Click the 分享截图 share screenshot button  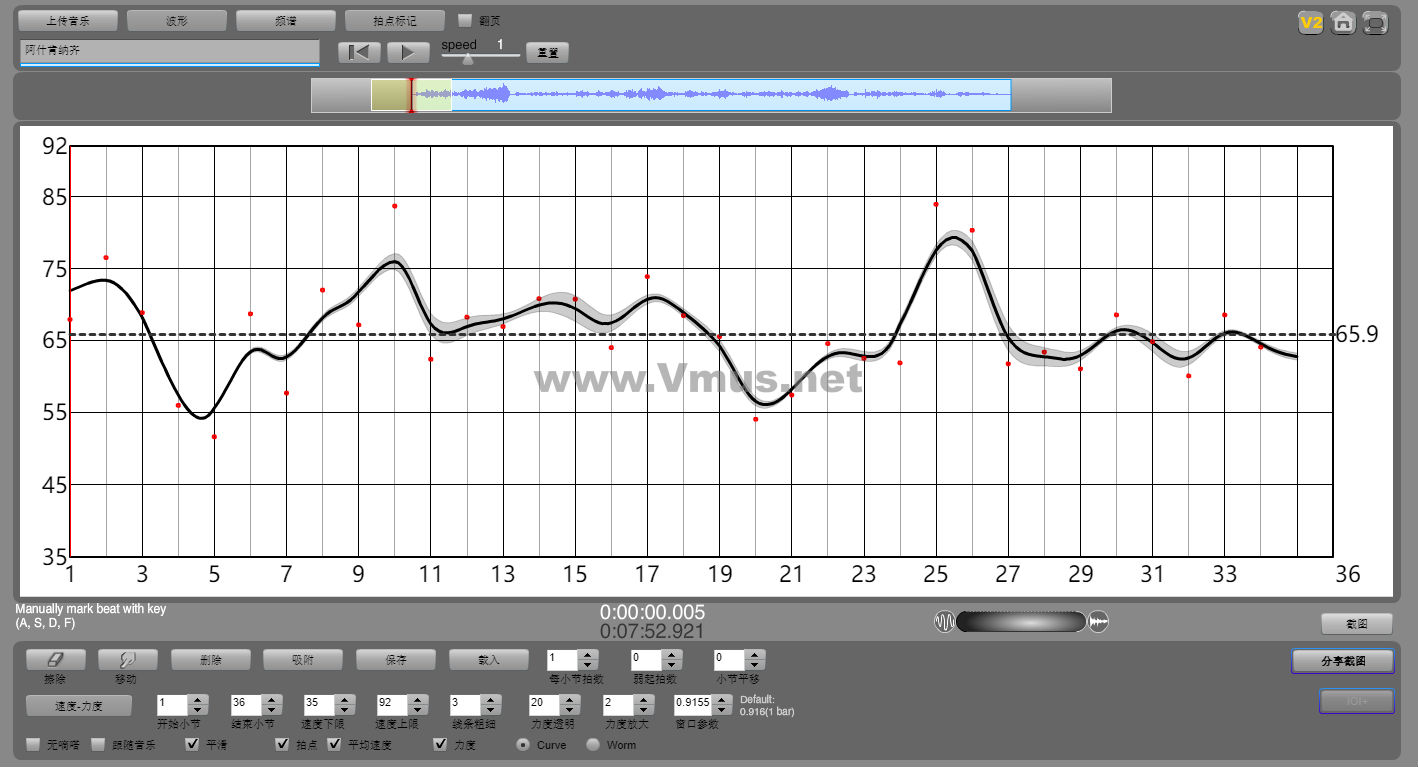[x=1342, y=661]
